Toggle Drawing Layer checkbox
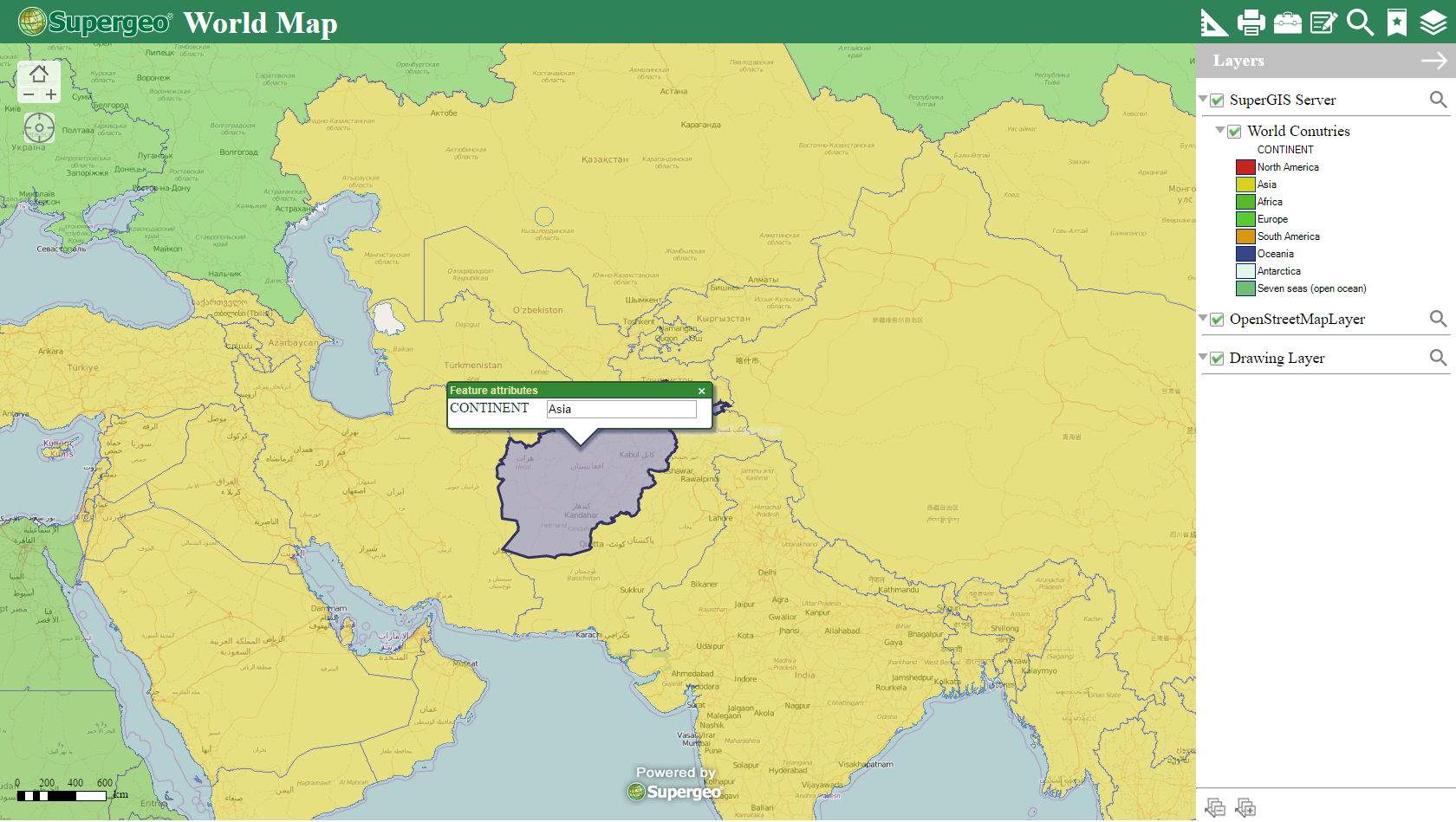 1217,359
